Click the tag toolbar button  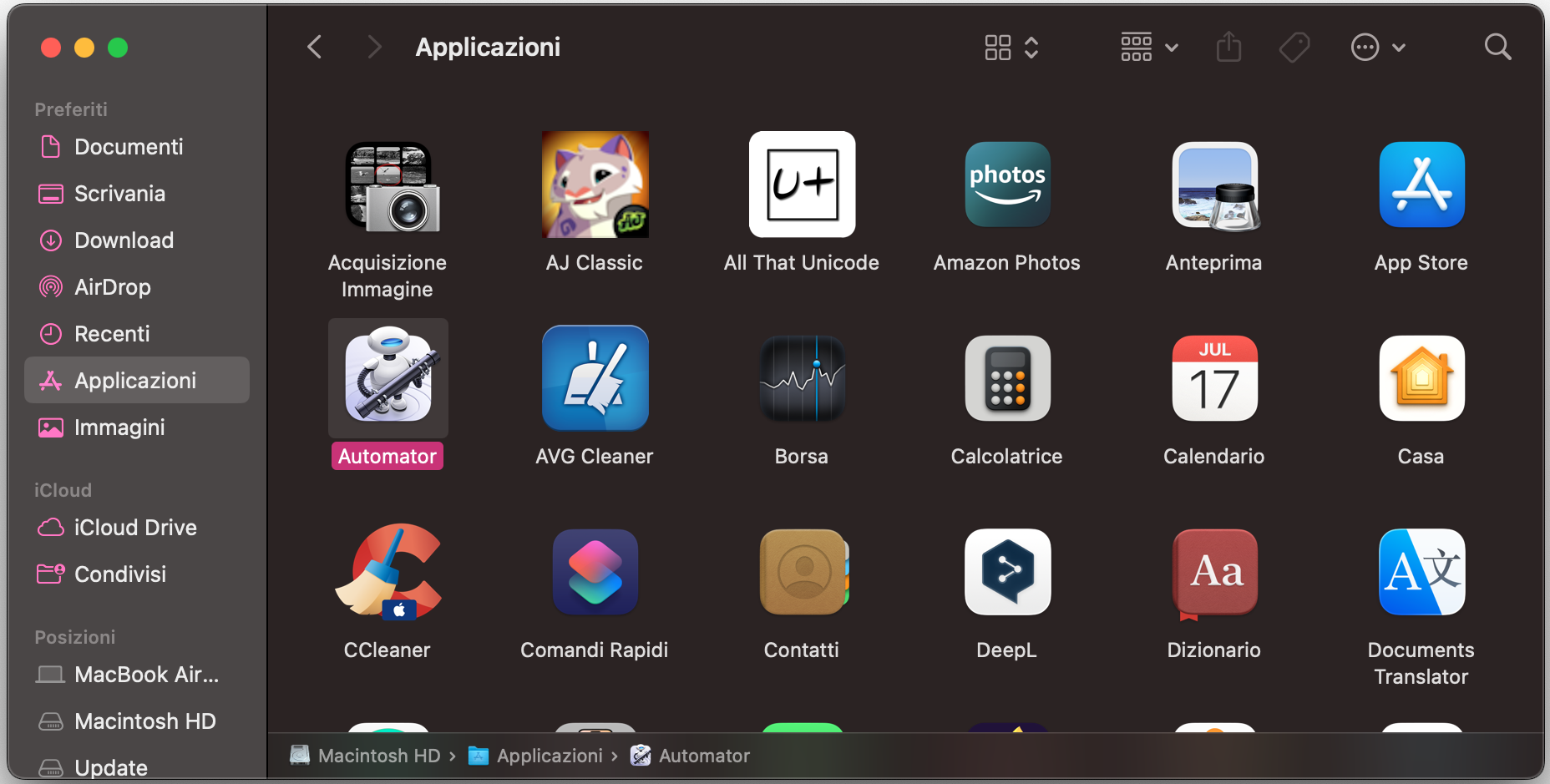tap(1294, 47)
